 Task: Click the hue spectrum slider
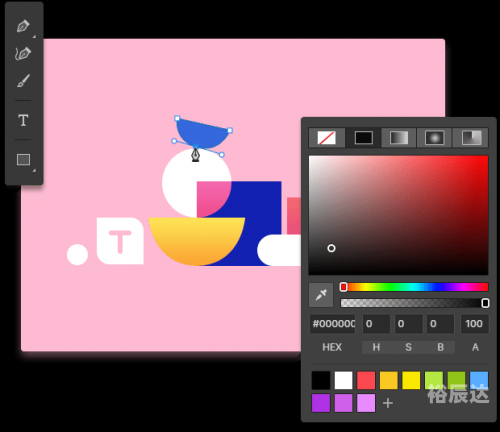(x=414, y=287)
